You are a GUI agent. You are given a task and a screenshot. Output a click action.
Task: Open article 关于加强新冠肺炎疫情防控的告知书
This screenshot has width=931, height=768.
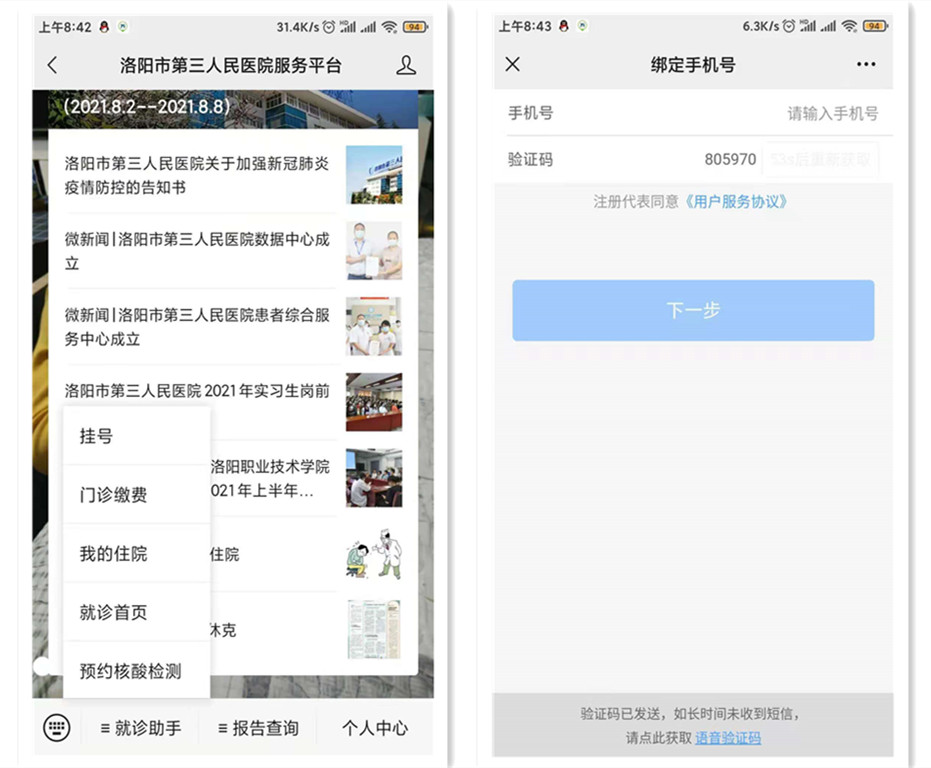197,175
